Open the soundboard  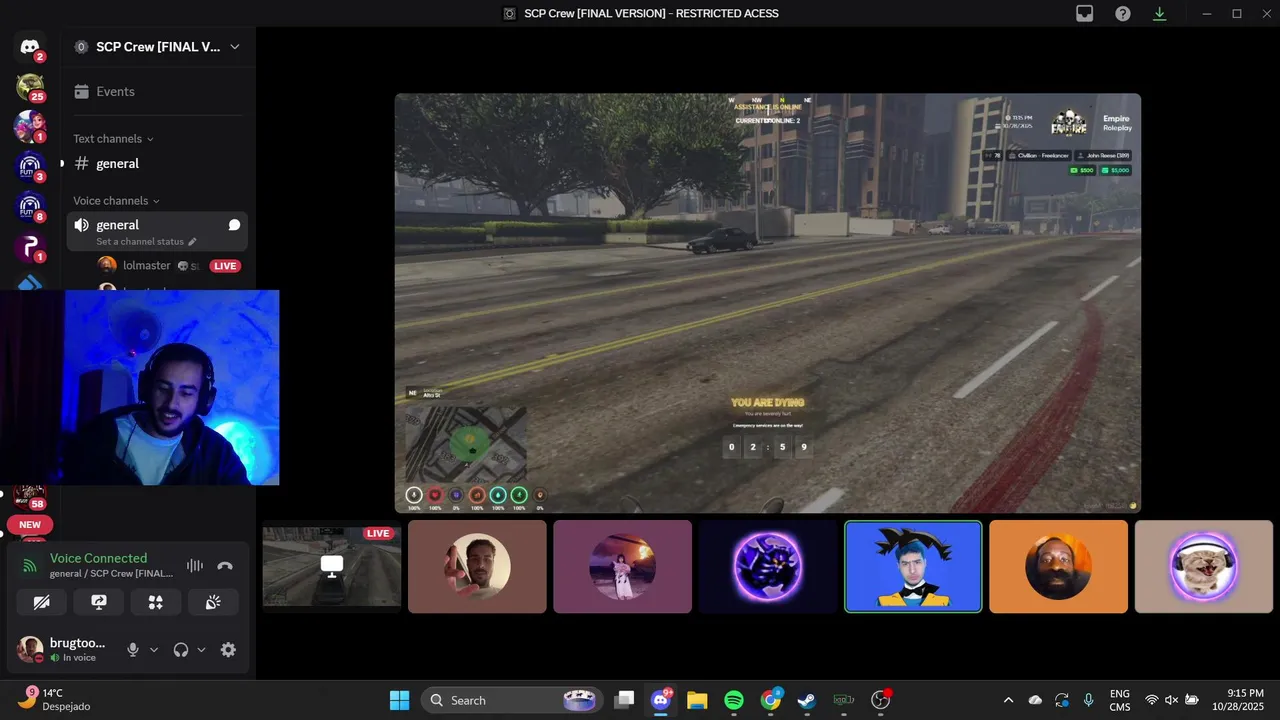[213, 602]
